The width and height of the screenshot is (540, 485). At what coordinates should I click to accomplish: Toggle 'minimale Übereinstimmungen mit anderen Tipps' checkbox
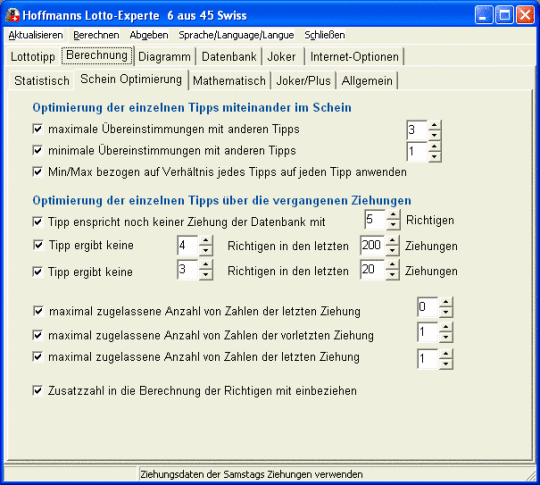(37, 151)
